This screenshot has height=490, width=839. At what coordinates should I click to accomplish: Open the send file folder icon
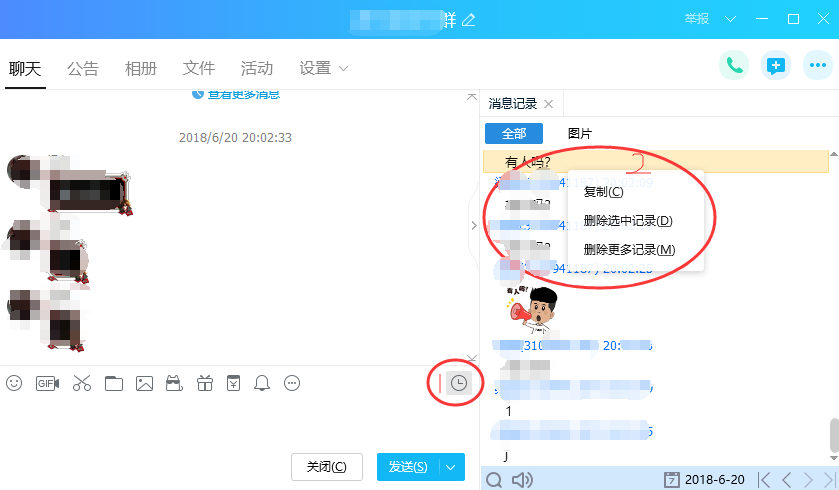(x=113, y=383)
